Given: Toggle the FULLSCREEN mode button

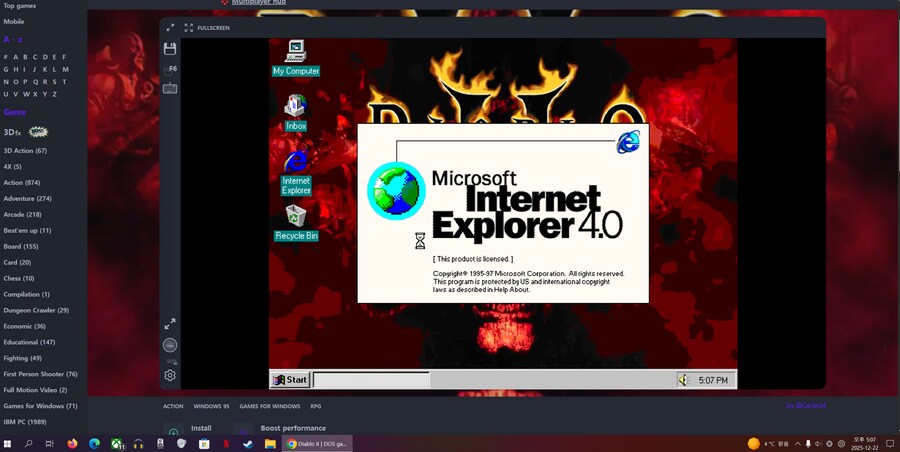Looking at the screenshot, I should (207, 28).
